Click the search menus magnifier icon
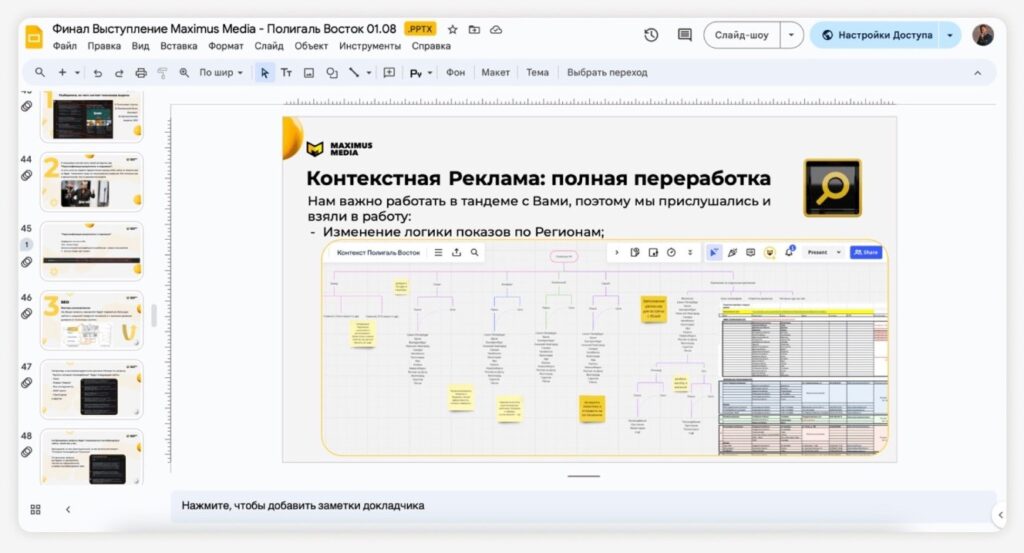The height and width of the screenshot is (553, 1024). (40, 72)
